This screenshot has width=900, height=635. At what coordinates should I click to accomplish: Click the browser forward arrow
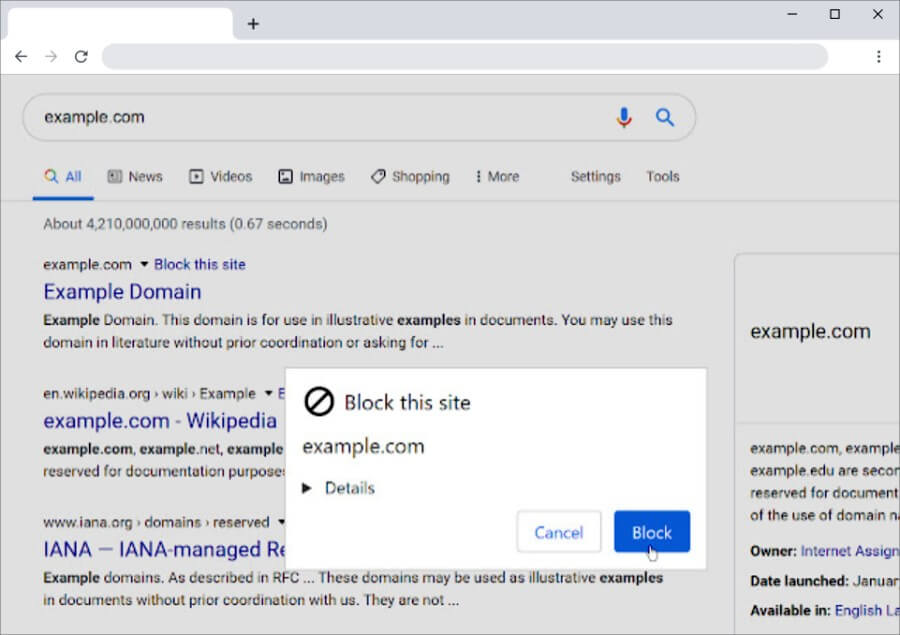pyautogui.click(x=51, y=56)
